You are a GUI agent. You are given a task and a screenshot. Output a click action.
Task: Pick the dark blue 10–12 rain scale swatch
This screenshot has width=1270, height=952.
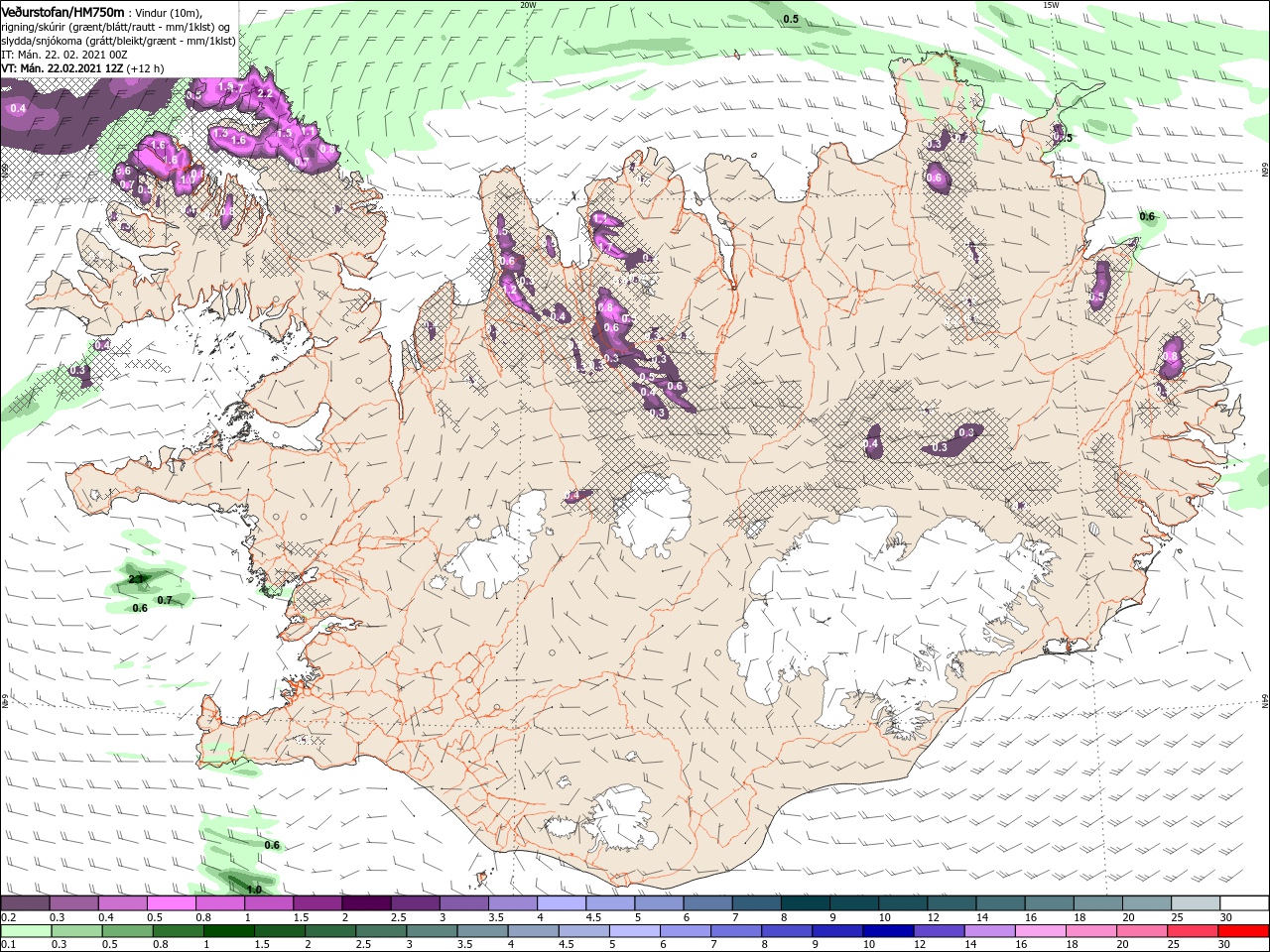click(x=888, y=931)
